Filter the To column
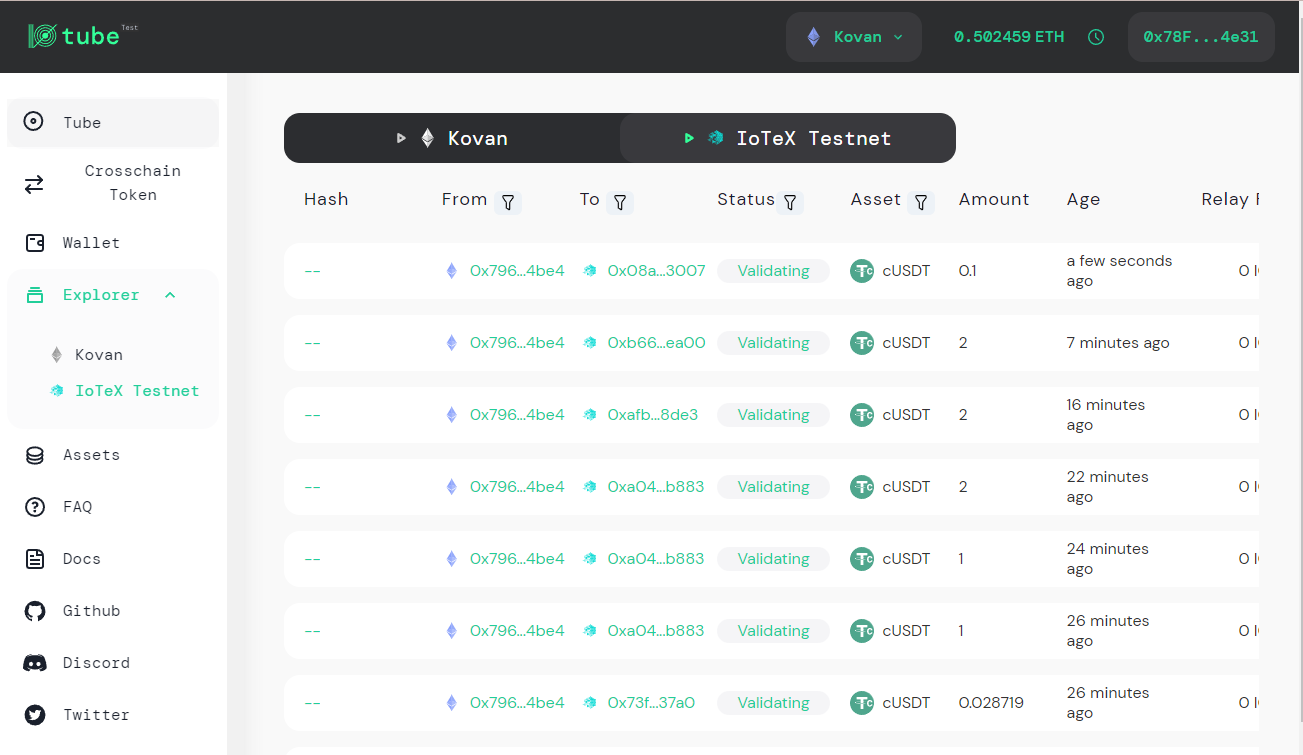This screenshot has width=1303, height=755. [x=620, y=203]
